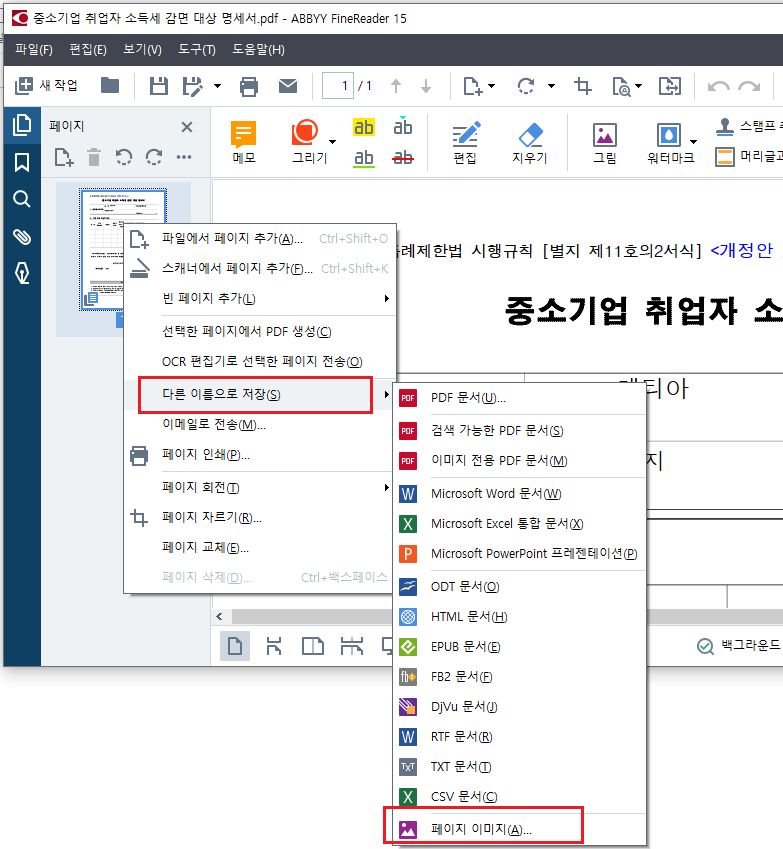This screenshot has height=849, width=783.
Task: Click the New Task (새 작업) button
Action: point(46,86)
